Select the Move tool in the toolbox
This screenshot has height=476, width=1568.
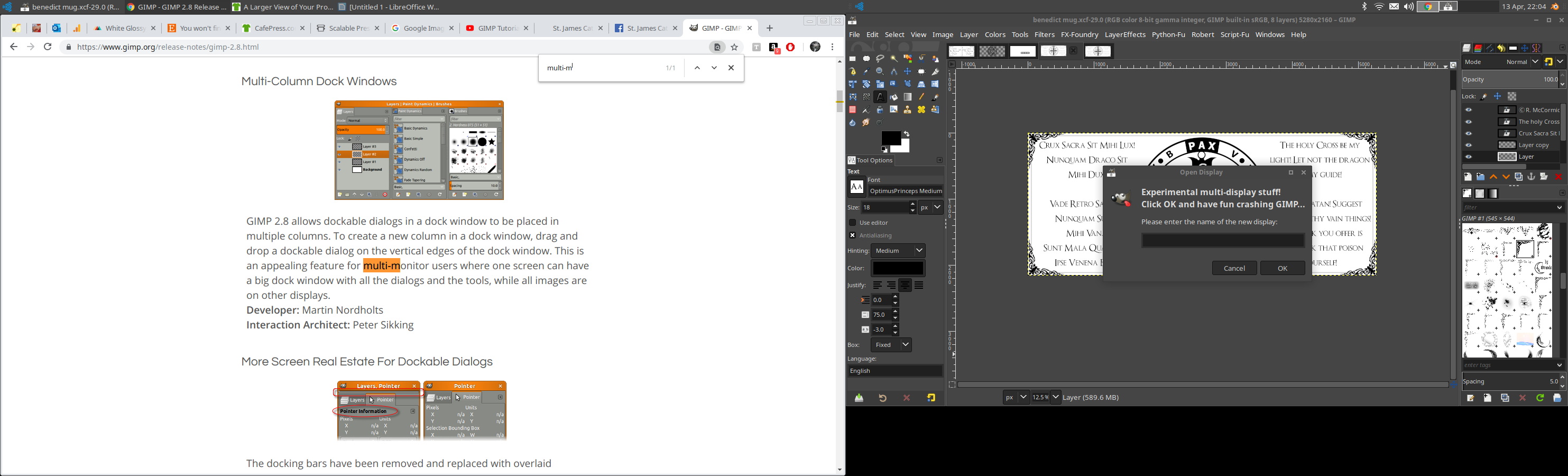click(908, 72)
